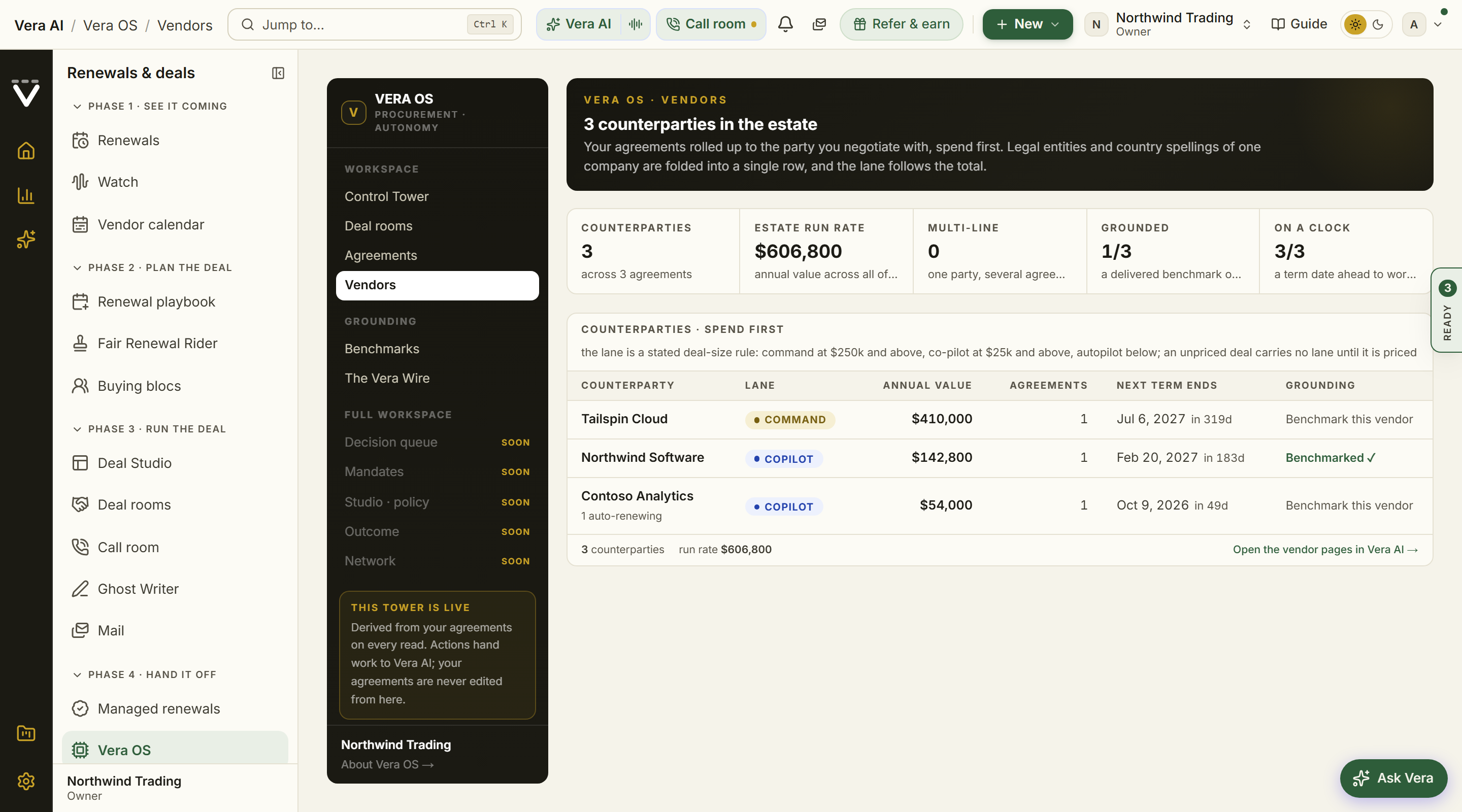Open Vendor calendar in the sidebar
This screenshot has height=812, width=1462.
175,225
